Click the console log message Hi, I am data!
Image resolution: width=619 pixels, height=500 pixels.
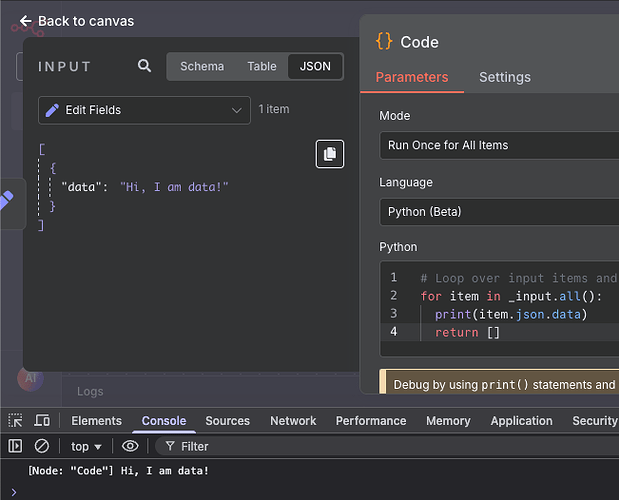[118, 471]
